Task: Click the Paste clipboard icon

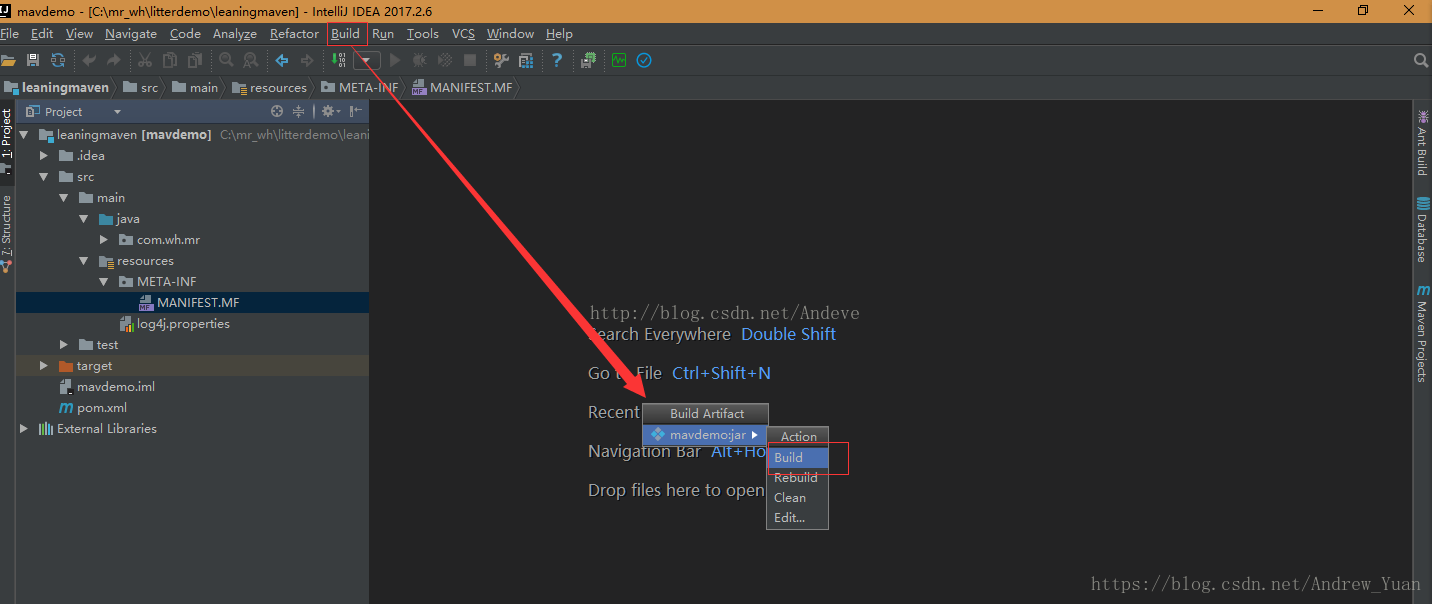Action: pyautogui.click(x=195, y=60)
